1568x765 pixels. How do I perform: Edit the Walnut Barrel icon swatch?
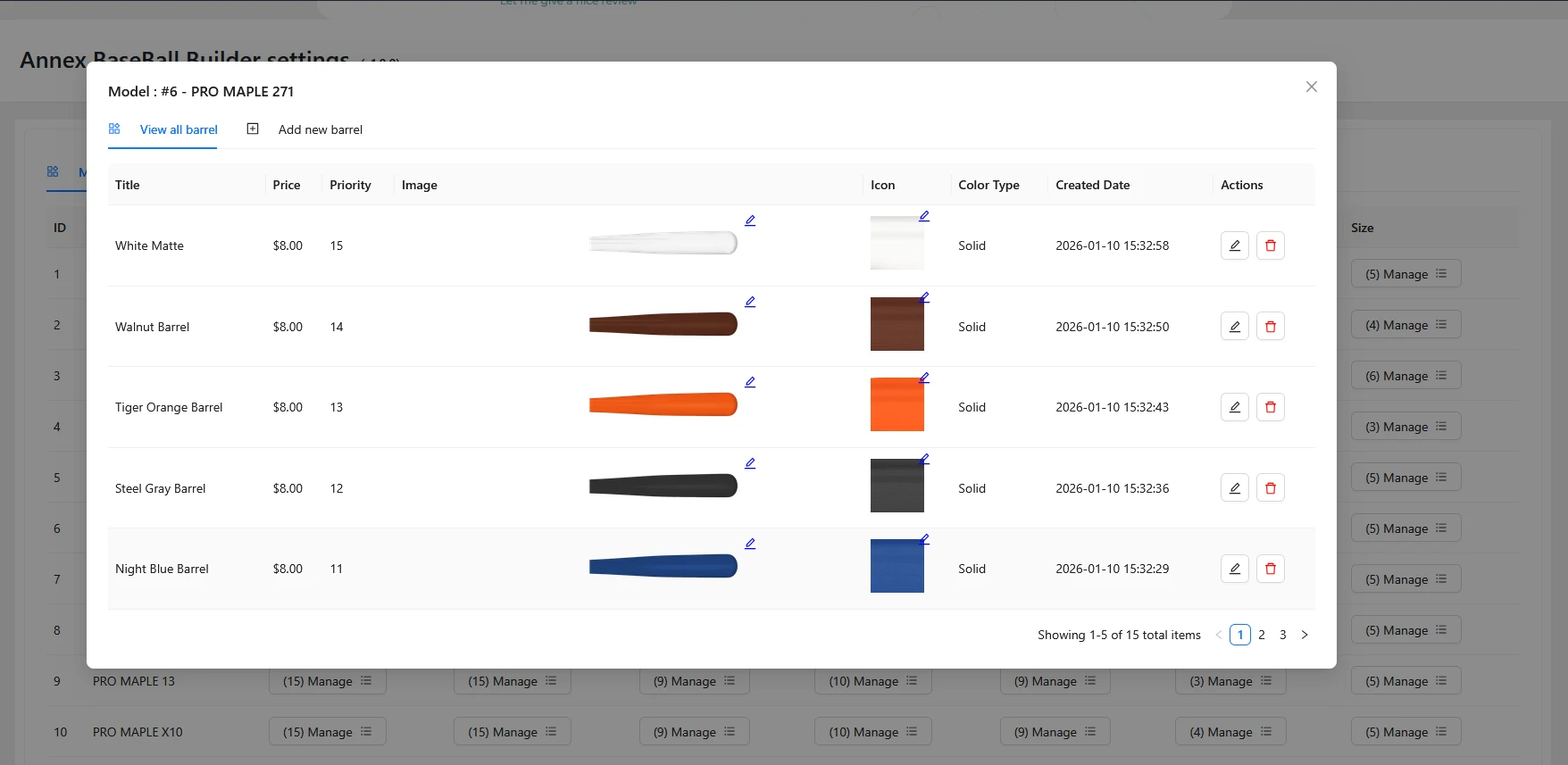[924, 297]
